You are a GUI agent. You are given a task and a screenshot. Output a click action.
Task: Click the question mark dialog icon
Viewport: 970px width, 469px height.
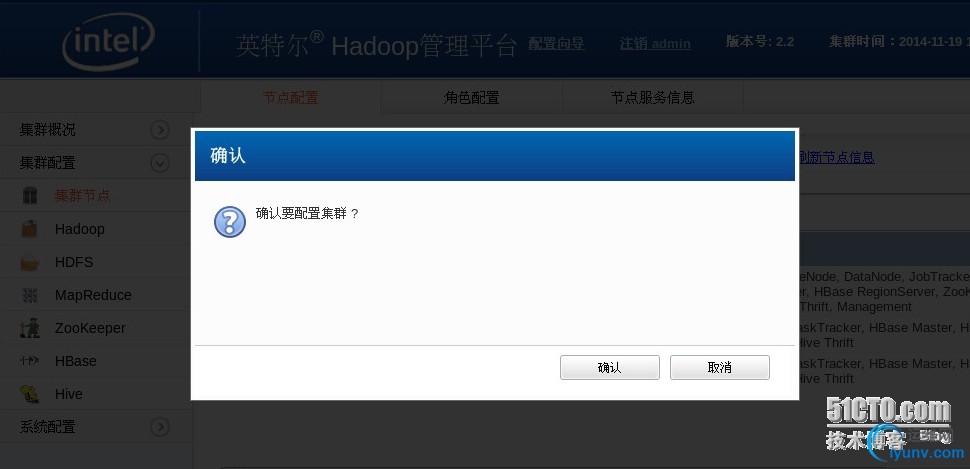coord(230,222)
